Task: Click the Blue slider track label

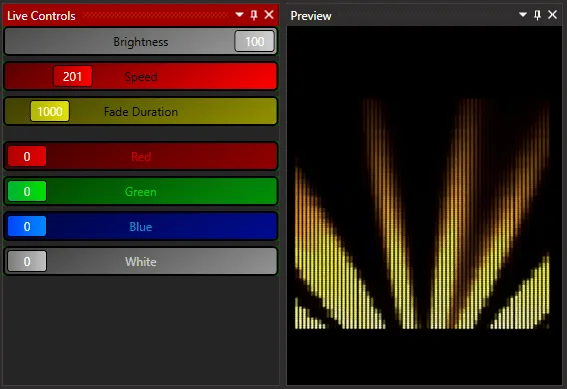Action: click(141, 227)
